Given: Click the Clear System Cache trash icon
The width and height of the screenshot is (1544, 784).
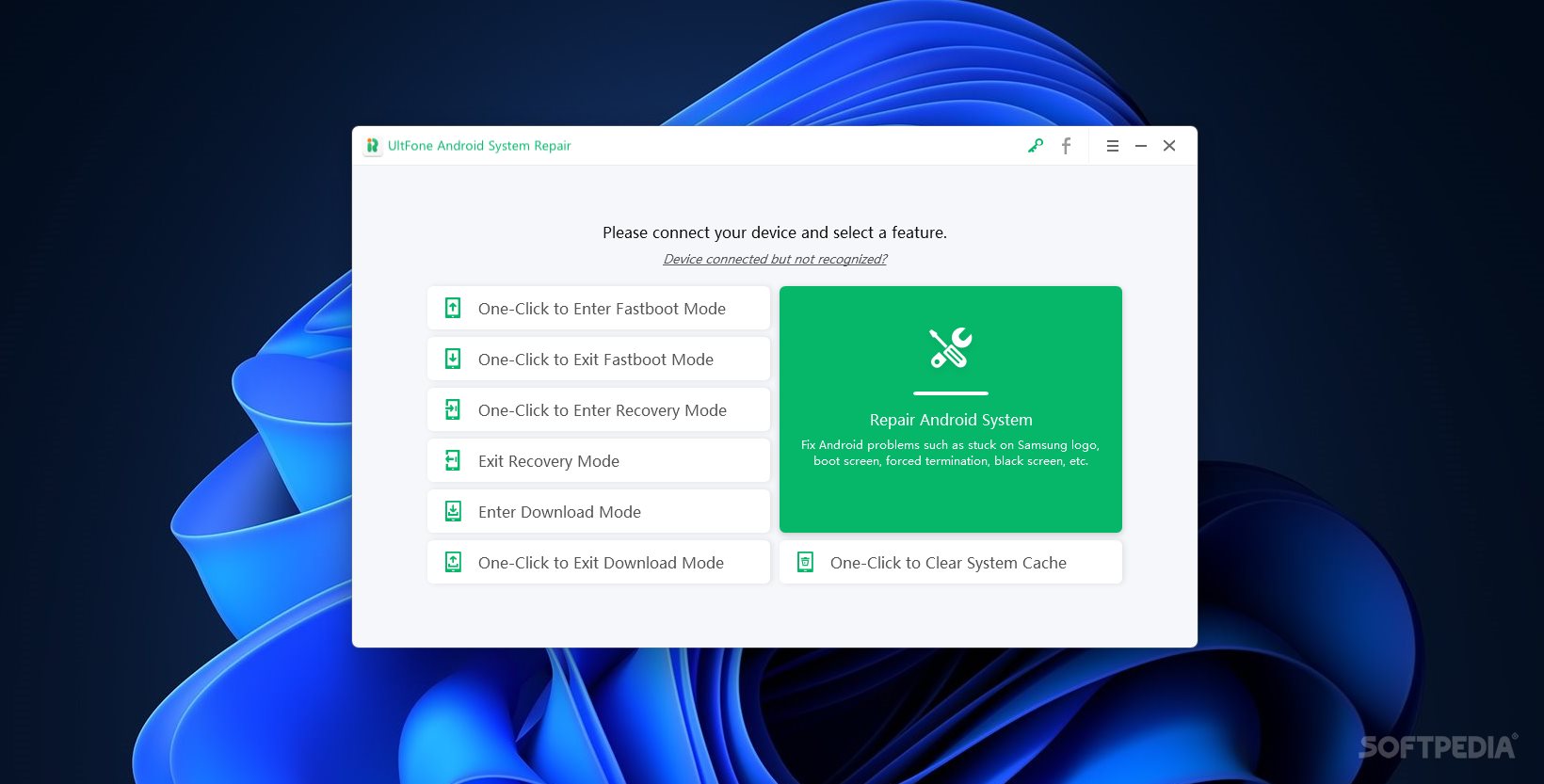Looking at the screenshot, I should [805, 563].
